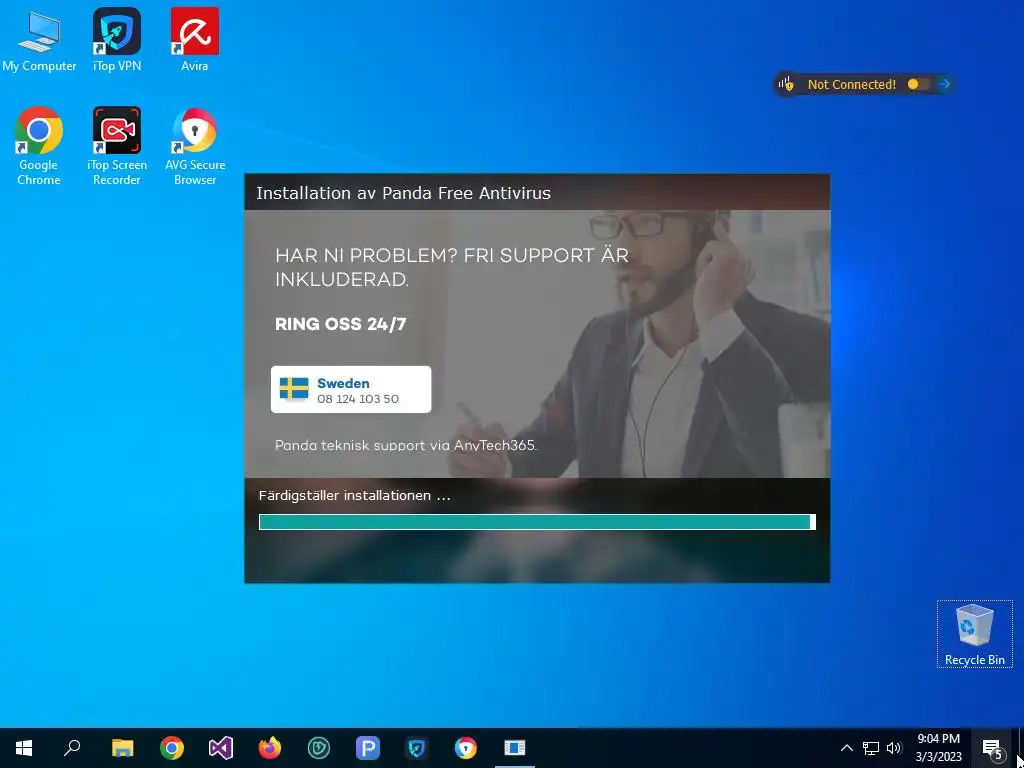Click the Färdigställer installationen status text
This screenshot has width=1024, height=768.
354,496
